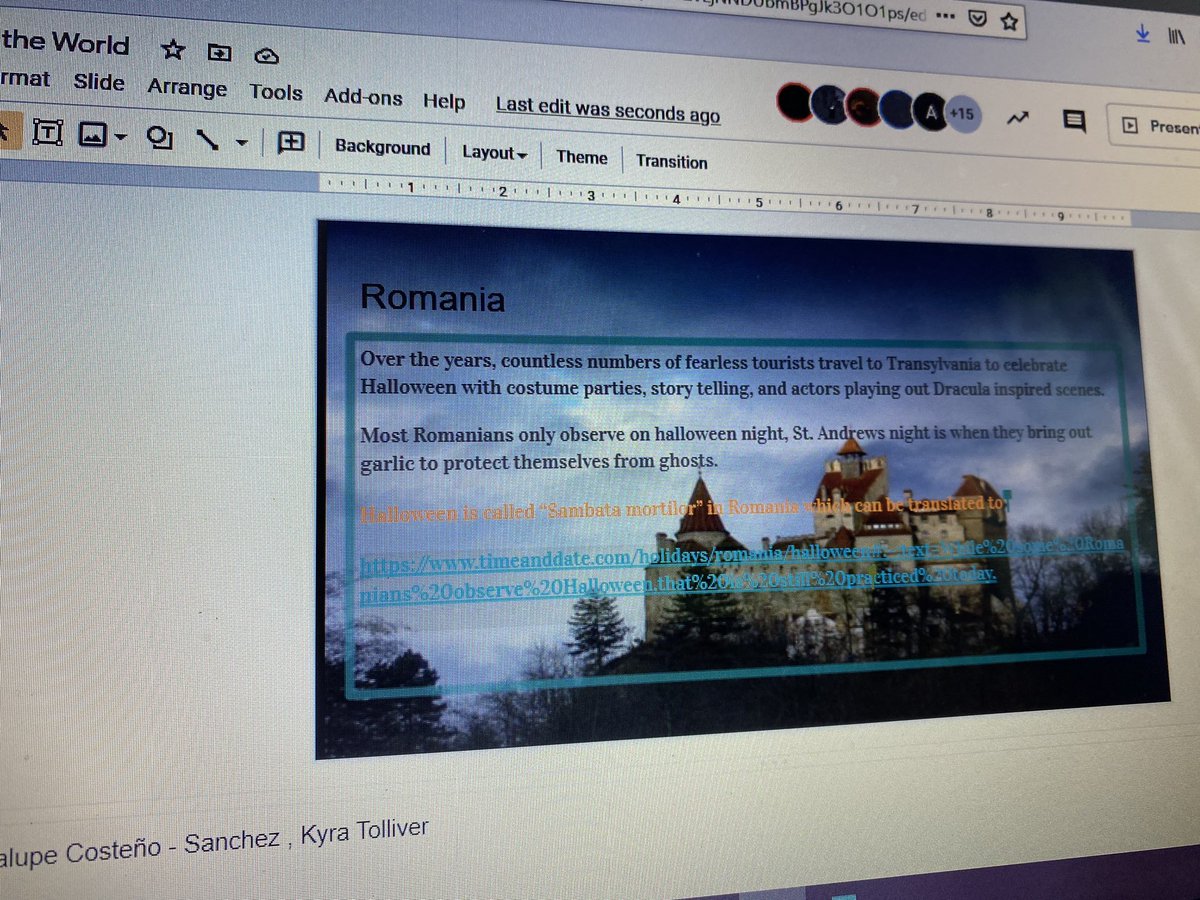Open the Arrange menu
Image resolution: width=1200 pixels, height=900 pixels.
coord(187,88)
